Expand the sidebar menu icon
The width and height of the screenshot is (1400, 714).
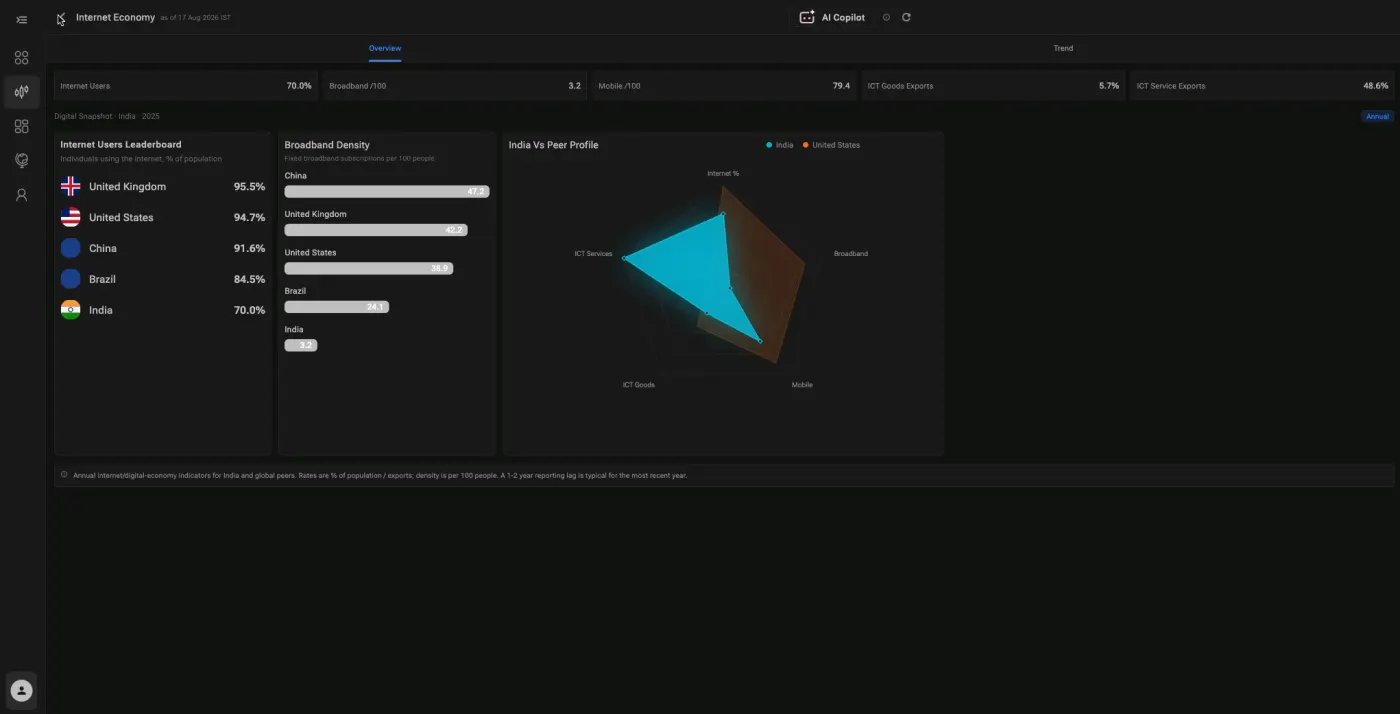pyautogui.click(x=21, y=19)
